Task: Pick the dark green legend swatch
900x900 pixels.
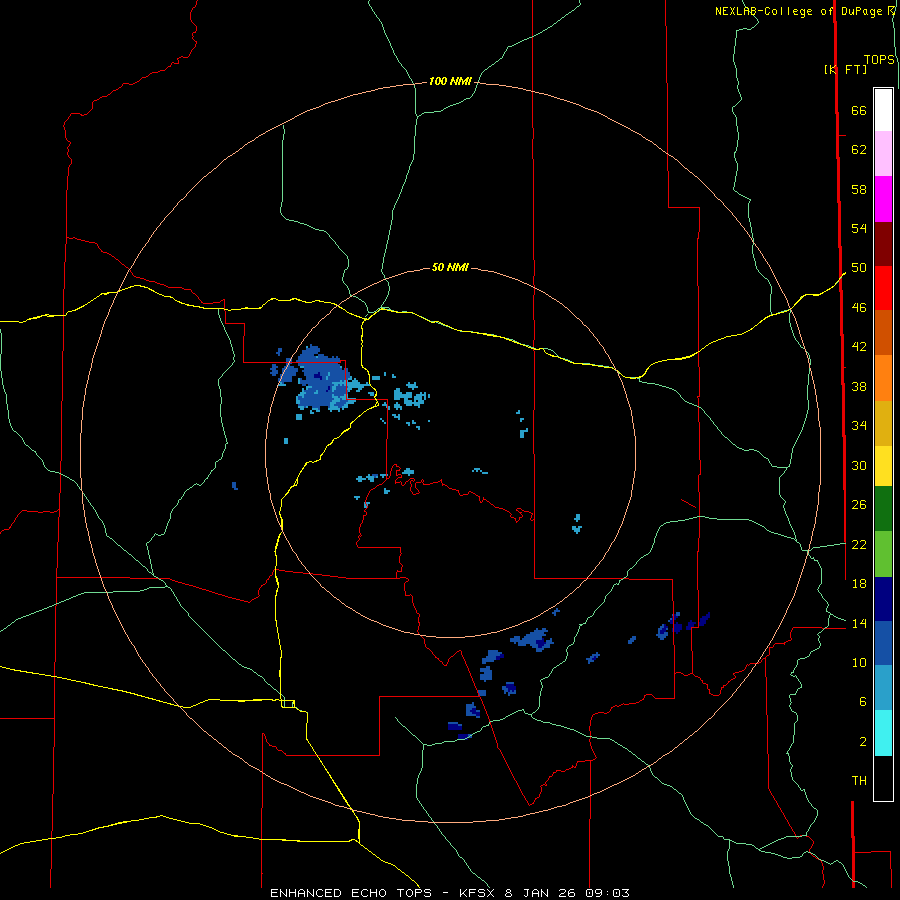Action: [883, 509]
